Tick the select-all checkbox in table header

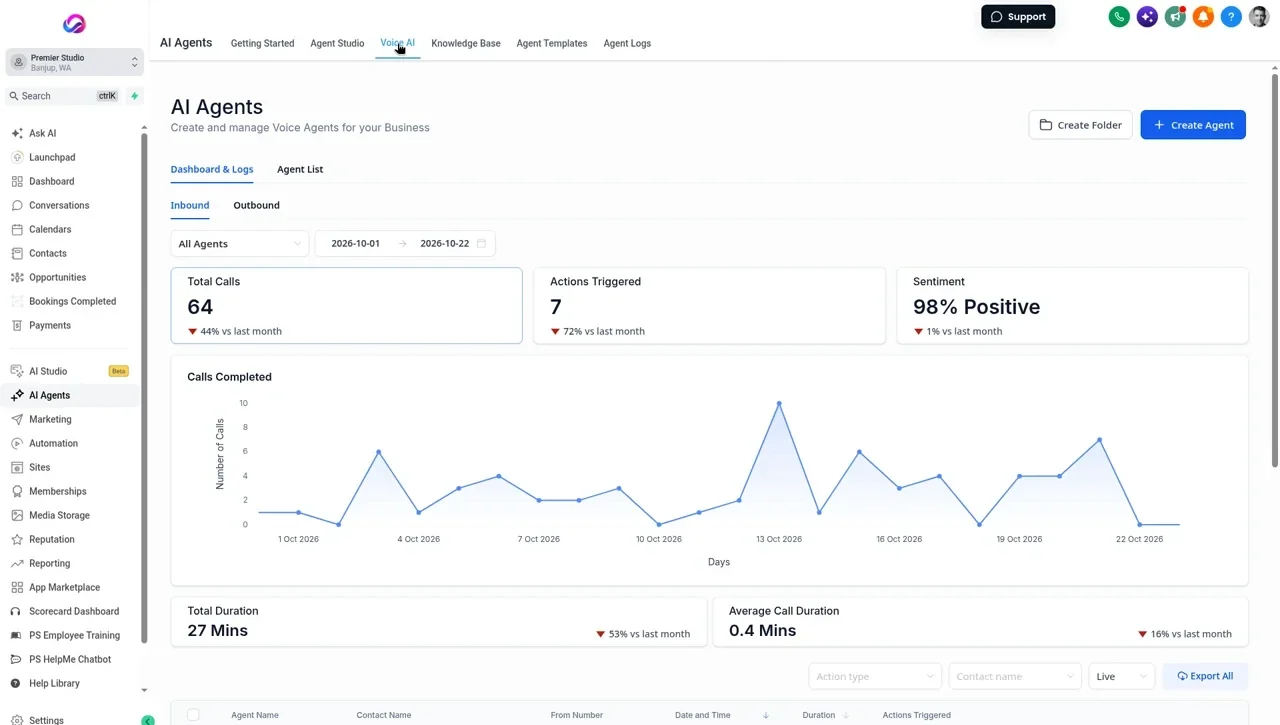click(193, 715)
